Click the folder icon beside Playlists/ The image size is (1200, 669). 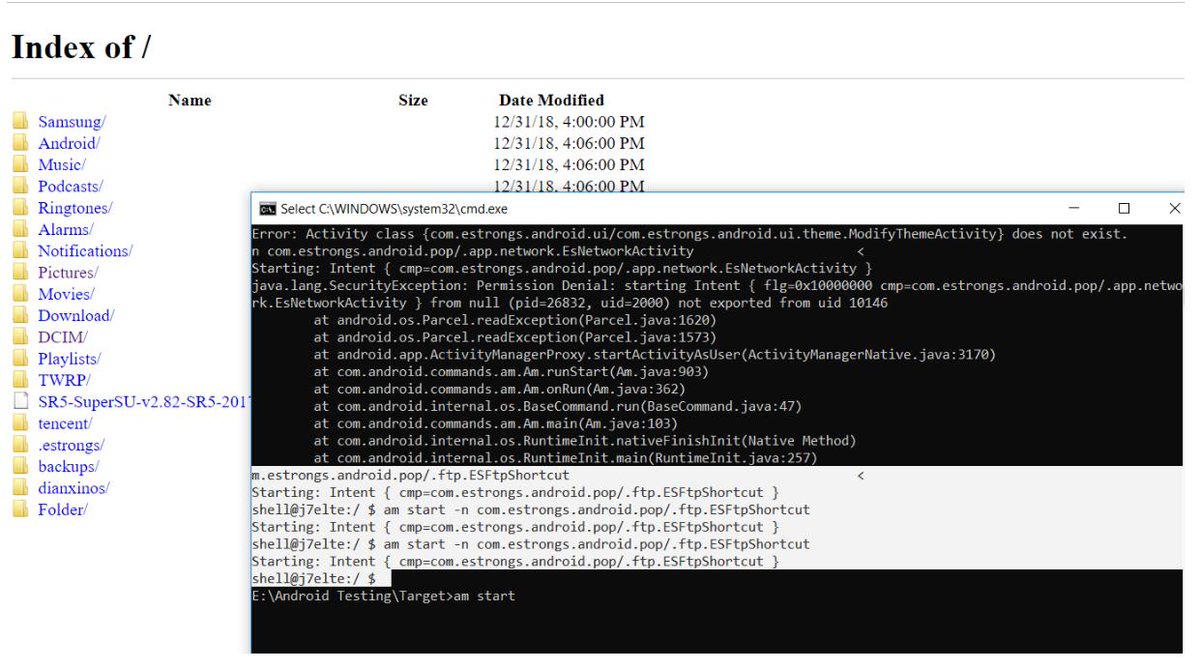20,358
